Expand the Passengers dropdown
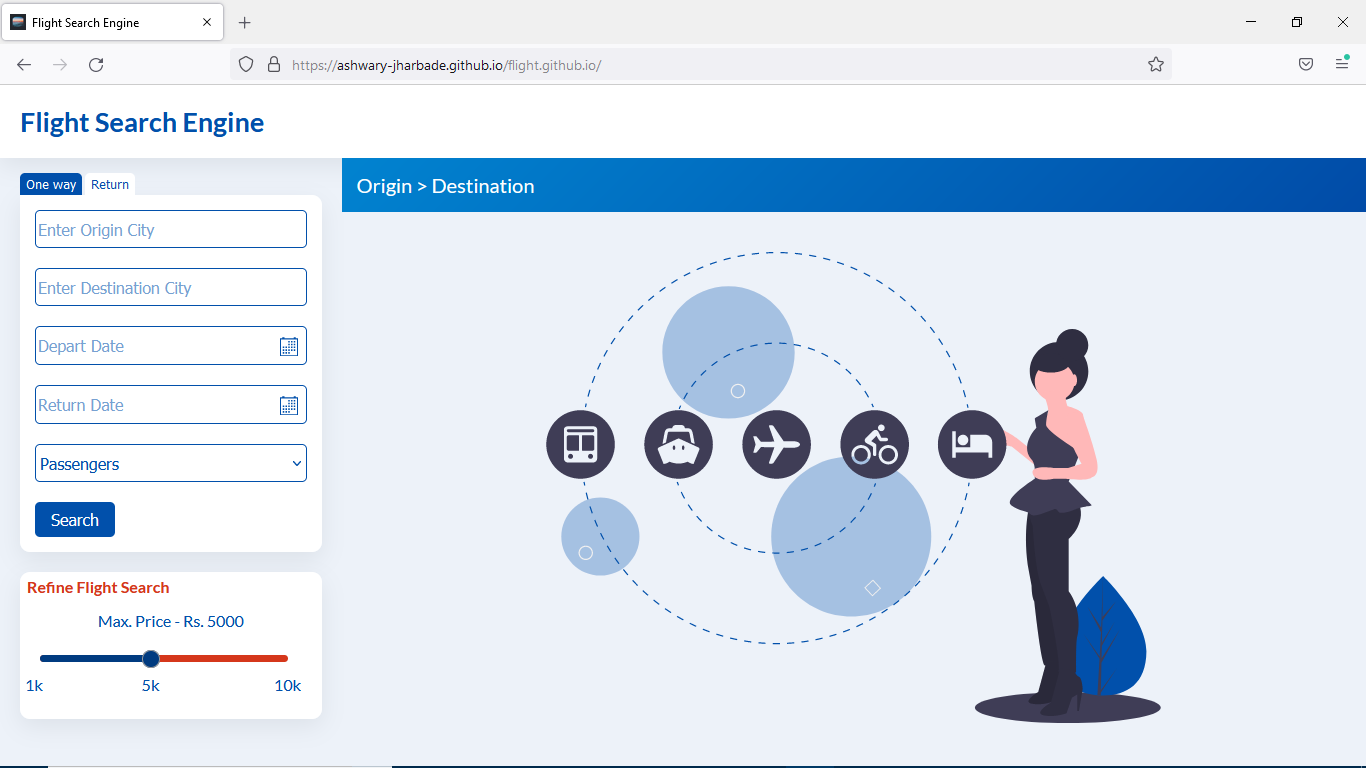Viewport: 1366px width, 768px height. [171, 463]
